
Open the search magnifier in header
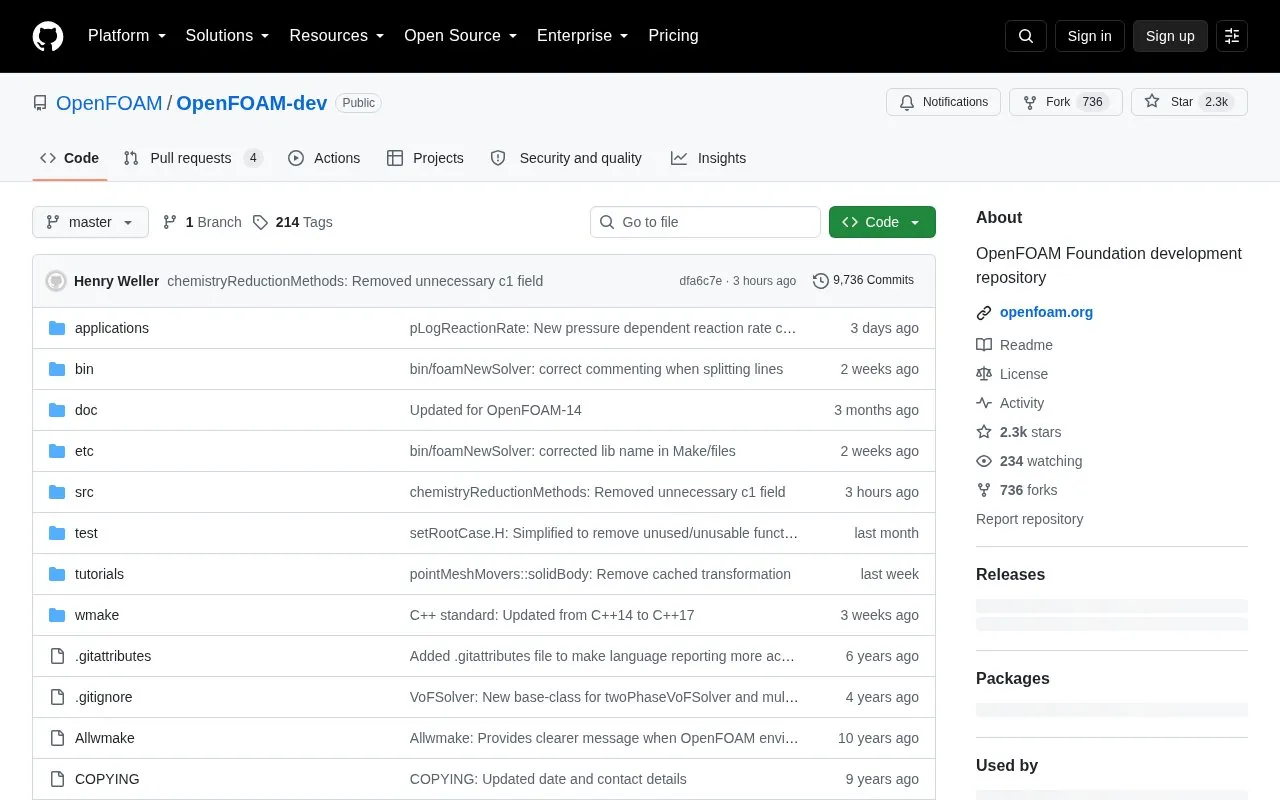1026,36
